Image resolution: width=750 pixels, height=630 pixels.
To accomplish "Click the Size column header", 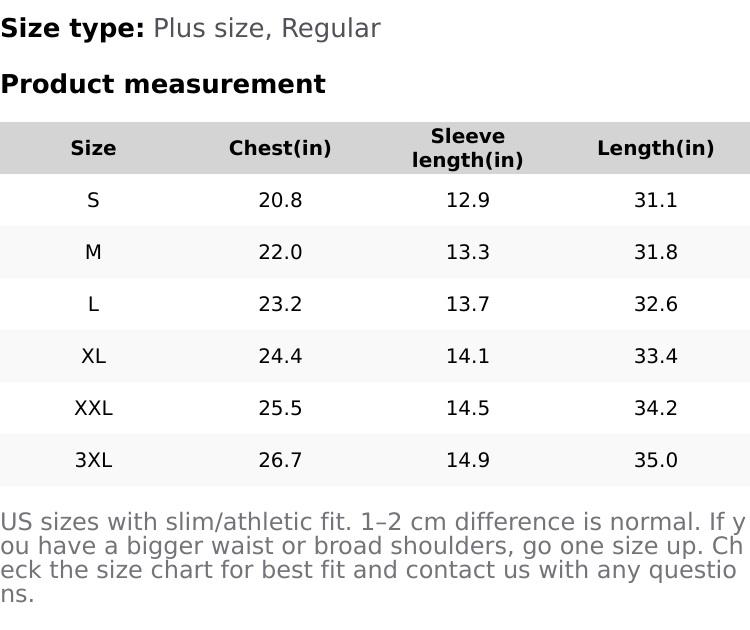I will 93,148.
